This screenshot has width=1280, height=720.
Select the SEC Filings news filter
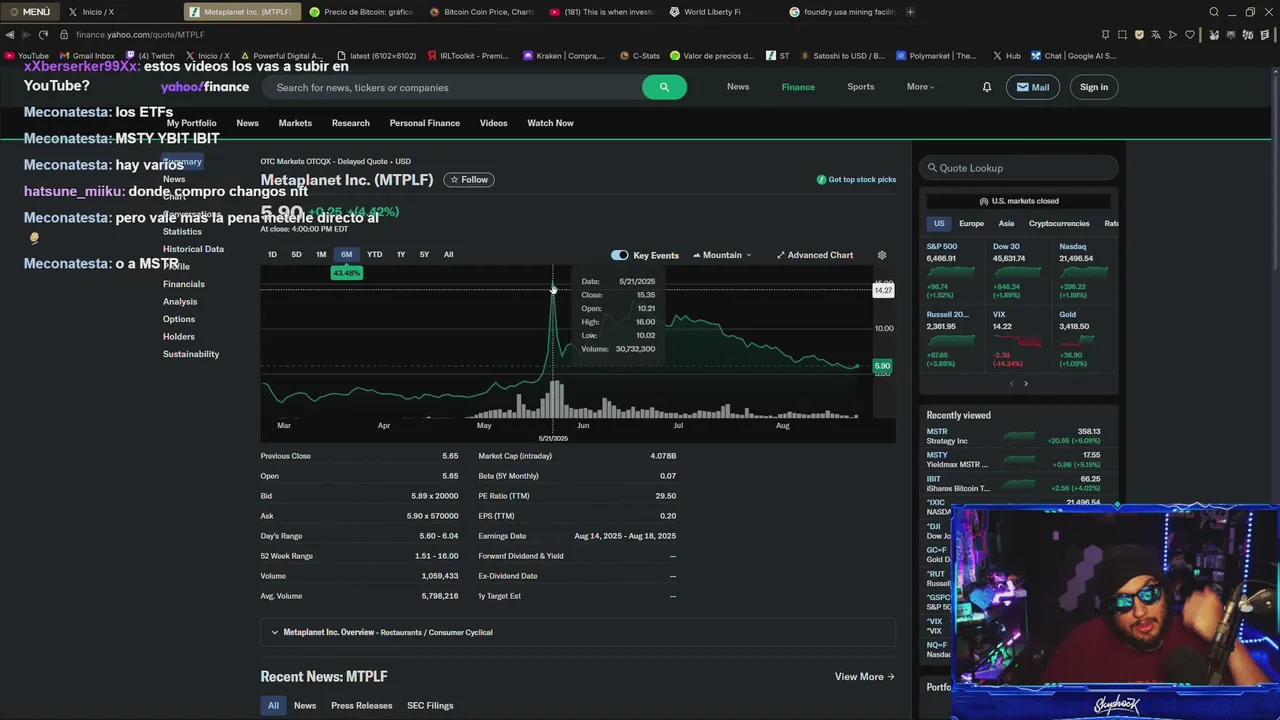click(x=430, y=706)
